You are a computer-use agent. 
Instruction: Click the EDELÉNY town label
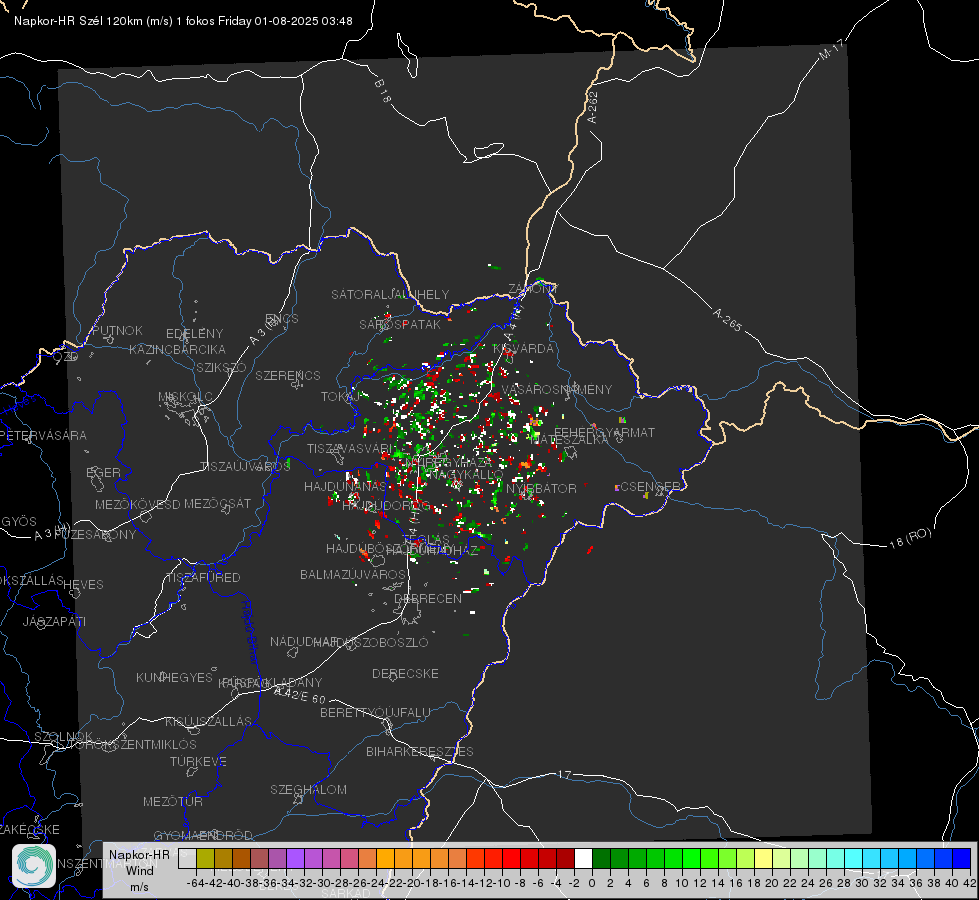(194, 333)
